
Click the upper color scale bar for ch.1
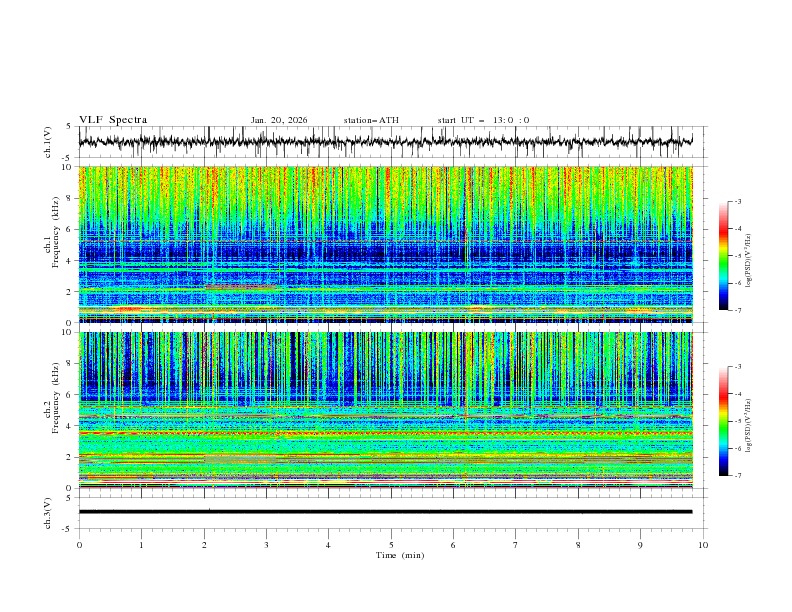(724, 256)
